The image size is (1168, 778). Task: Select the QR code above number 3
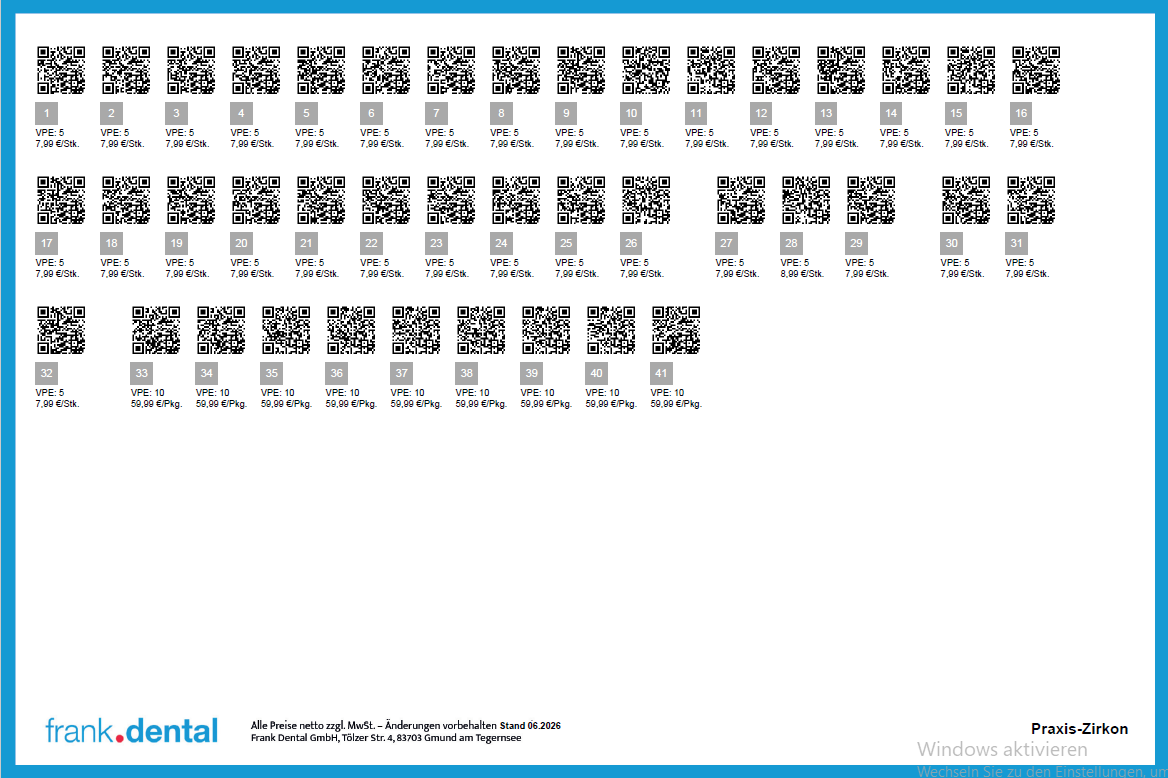(191, 70)
